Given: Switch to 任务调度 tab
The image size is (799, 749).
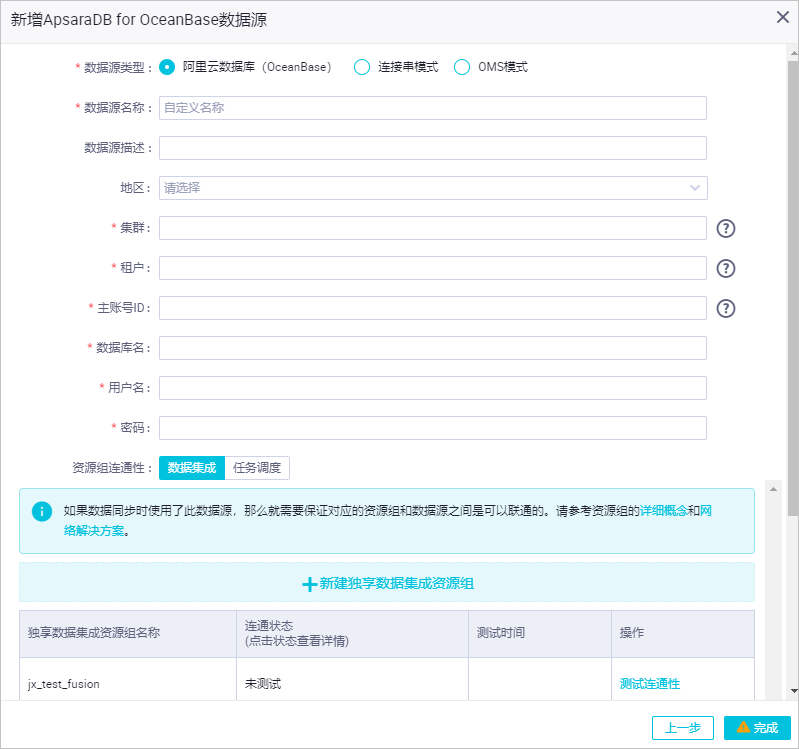Looking at the screenshot, I should tap(257, 468).
